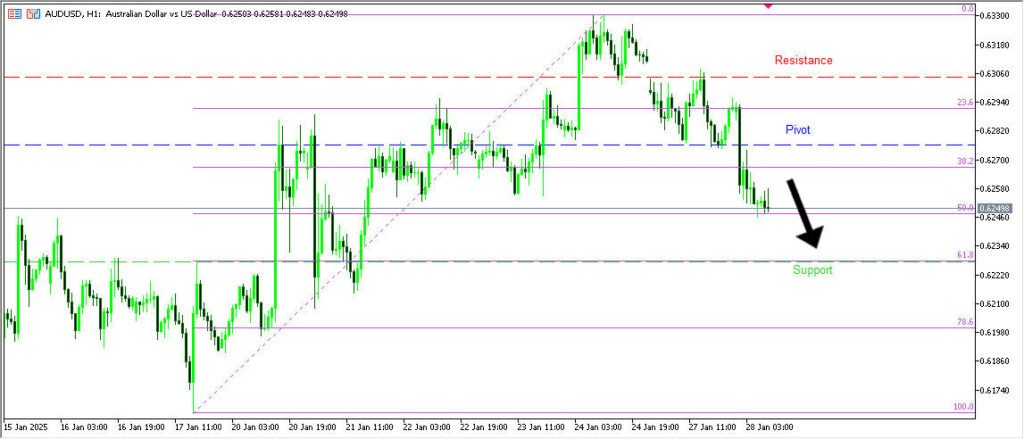This screenshot has height=439, width=1024.
Task: Click the green Support text label
Action: tap(812, 270)
